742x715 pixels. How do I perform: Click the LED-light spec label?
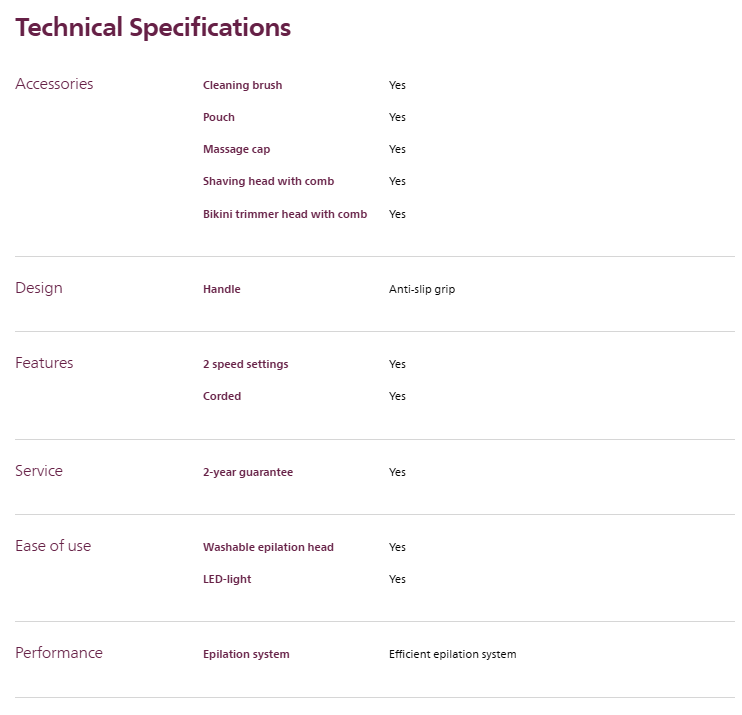[227, 579]
